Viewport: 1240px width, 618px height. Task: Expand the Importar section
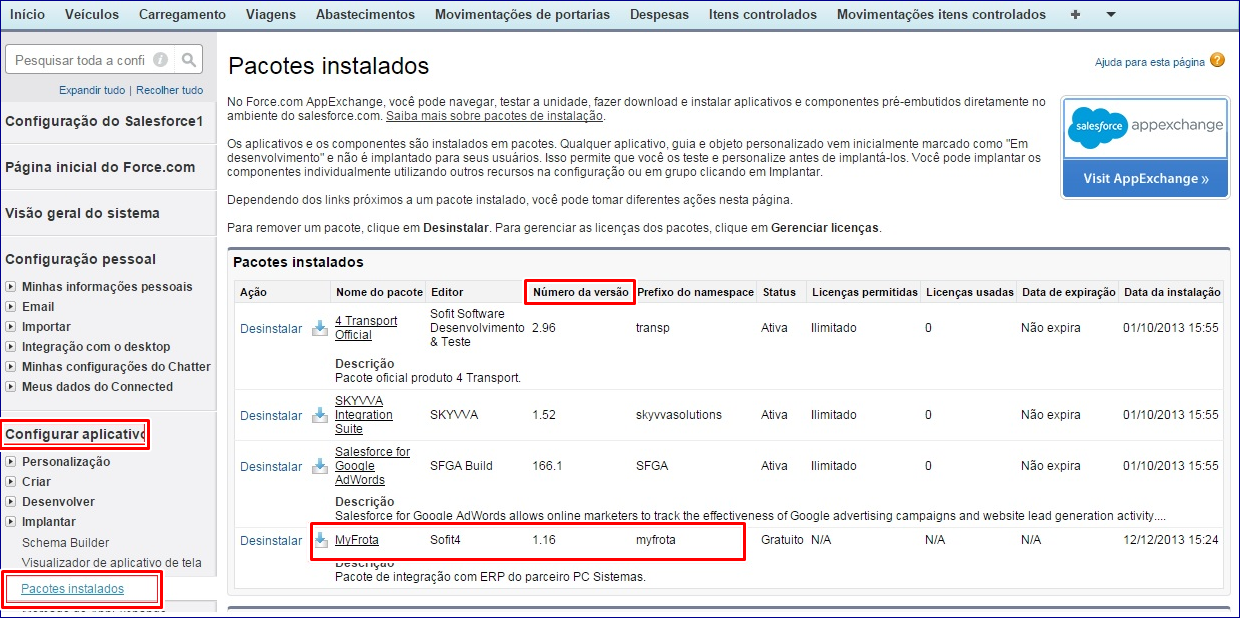(x=11, y=327)
